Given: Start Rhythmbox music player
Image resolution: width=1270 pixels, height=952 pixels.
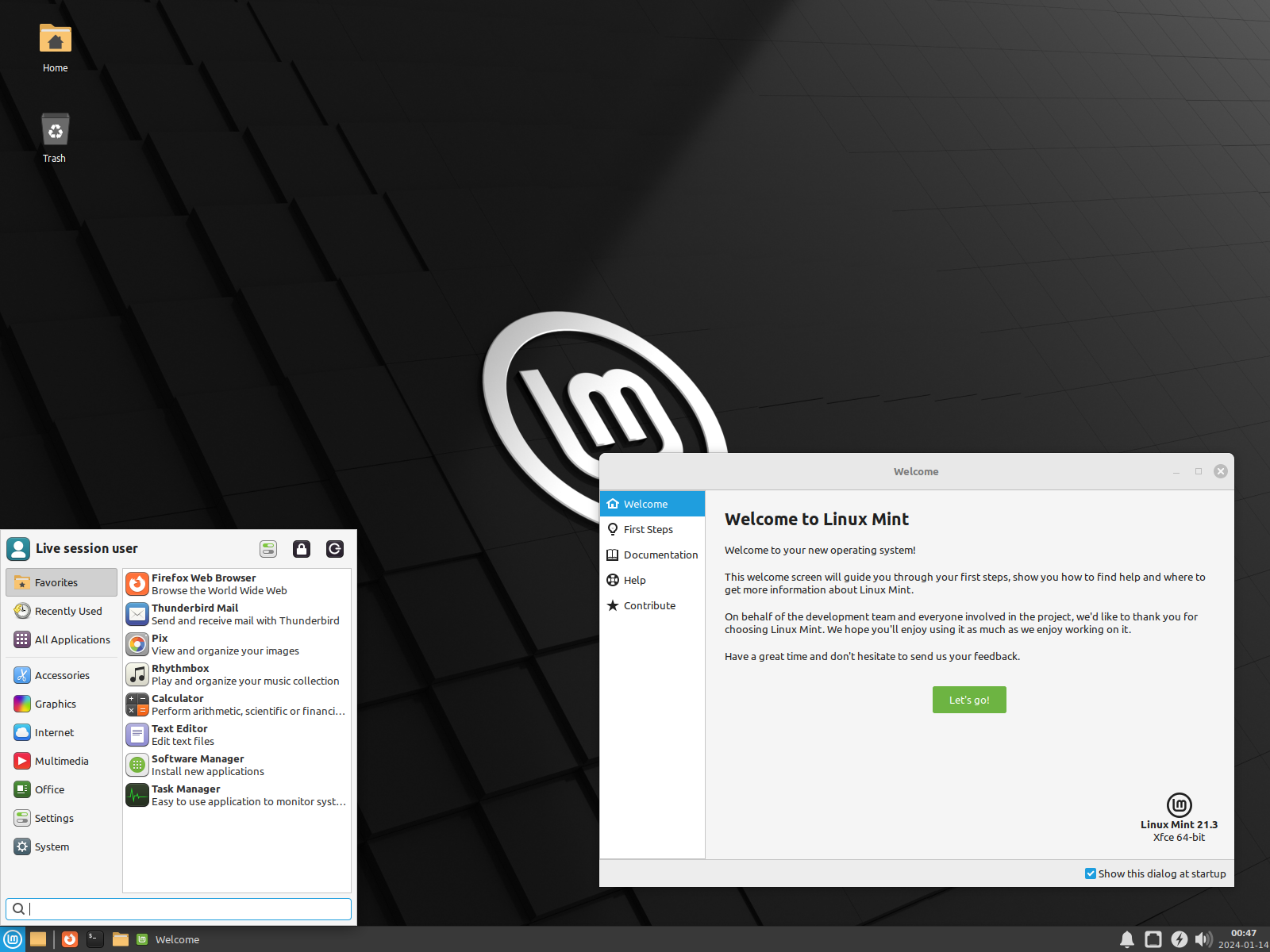Looking at the screenshot, I should pyautogui.click(x=237, y=674).
